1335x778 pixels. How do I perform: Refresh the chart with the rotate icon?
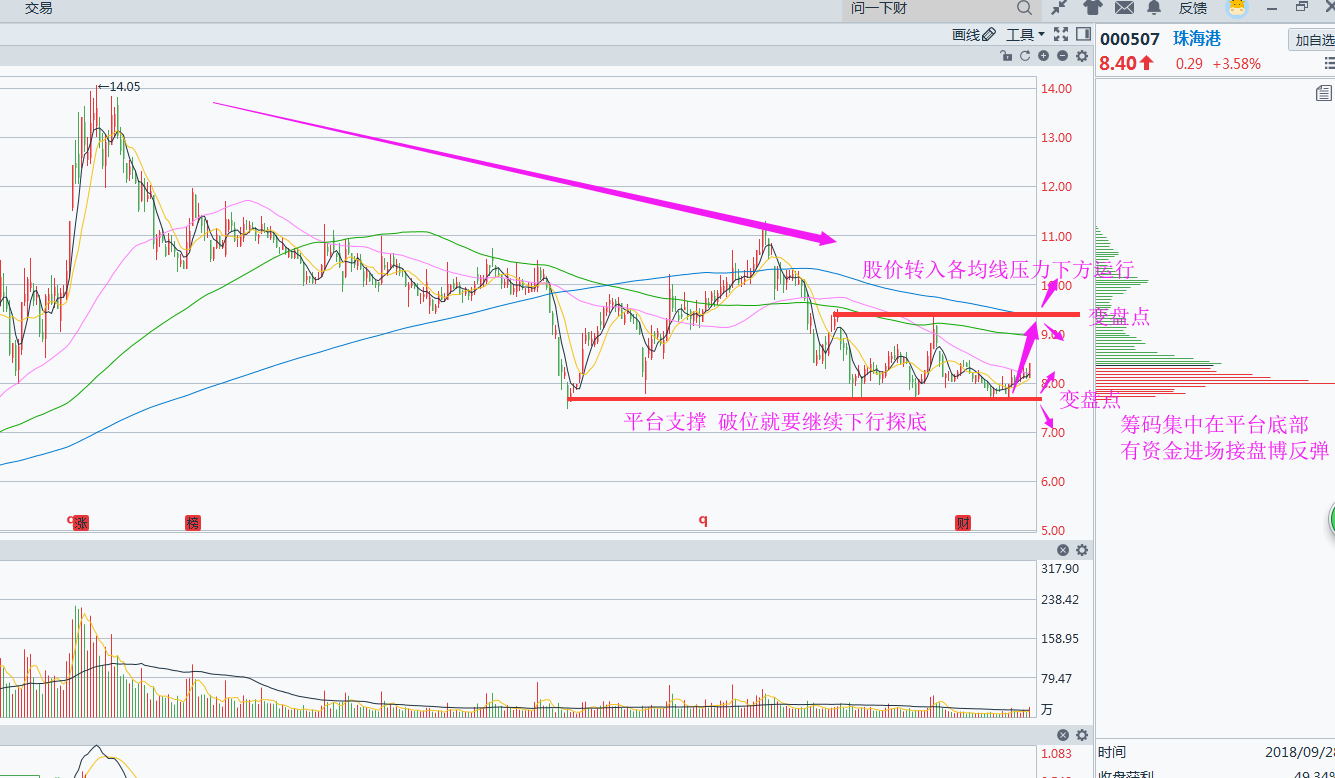[x=1024, y=56]
